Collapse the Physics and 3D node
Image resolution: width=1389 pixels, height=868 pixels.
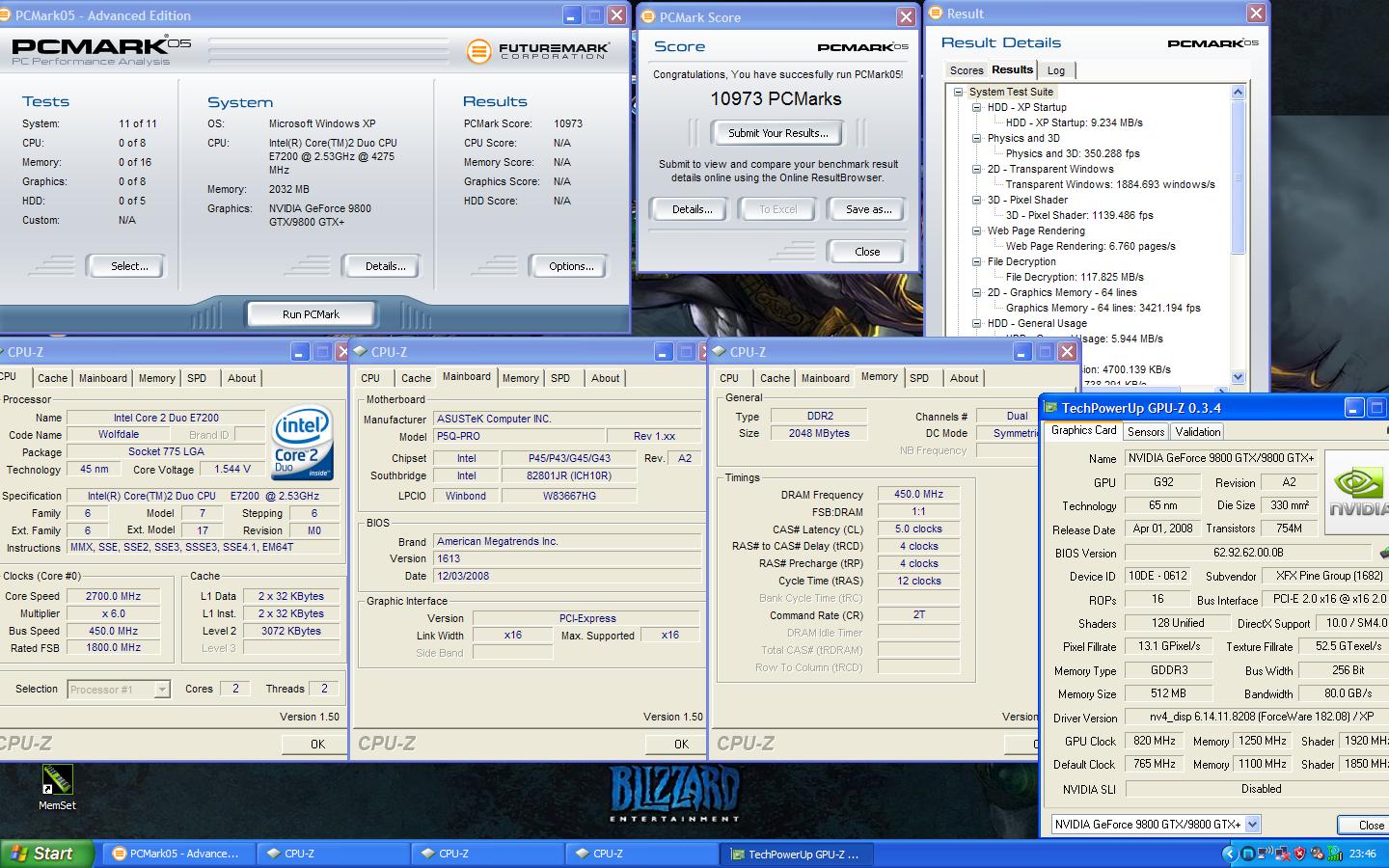[976, 139]
